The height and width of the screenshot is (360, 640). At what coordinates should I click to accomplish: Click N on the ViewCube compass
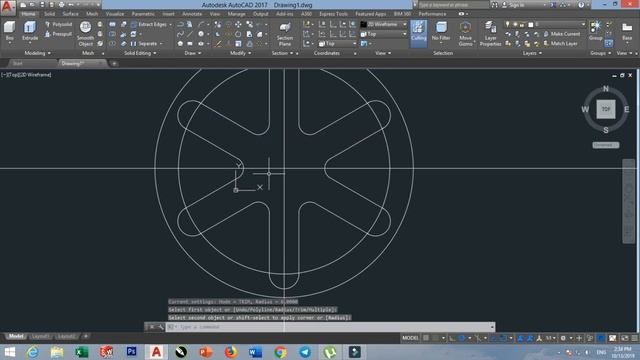tap(606, 89)
